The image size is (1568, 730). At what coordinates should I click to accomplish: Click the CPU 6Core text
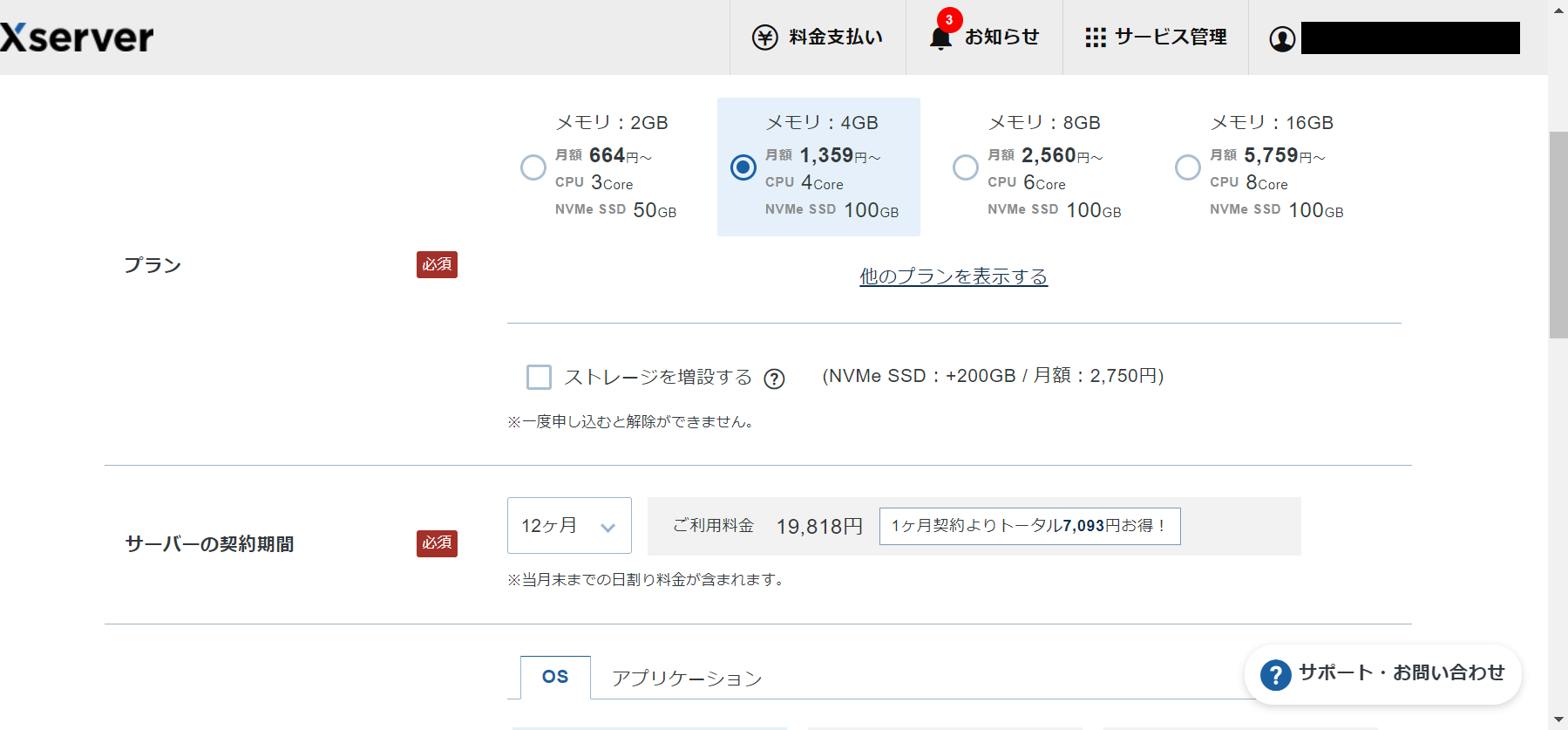[x=1027, y=182]
